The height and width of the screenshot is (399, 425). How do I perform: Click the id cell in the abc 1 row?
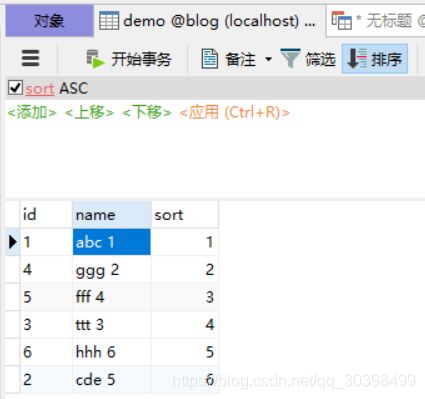tap(46, 242)
